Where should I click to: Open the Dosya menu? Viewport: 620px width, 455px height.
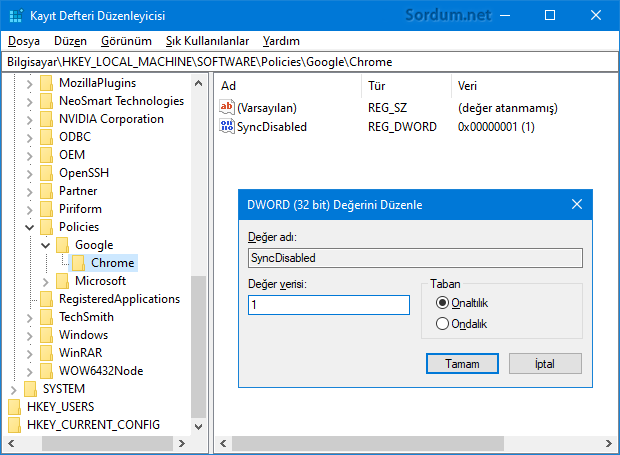point(24,41)
